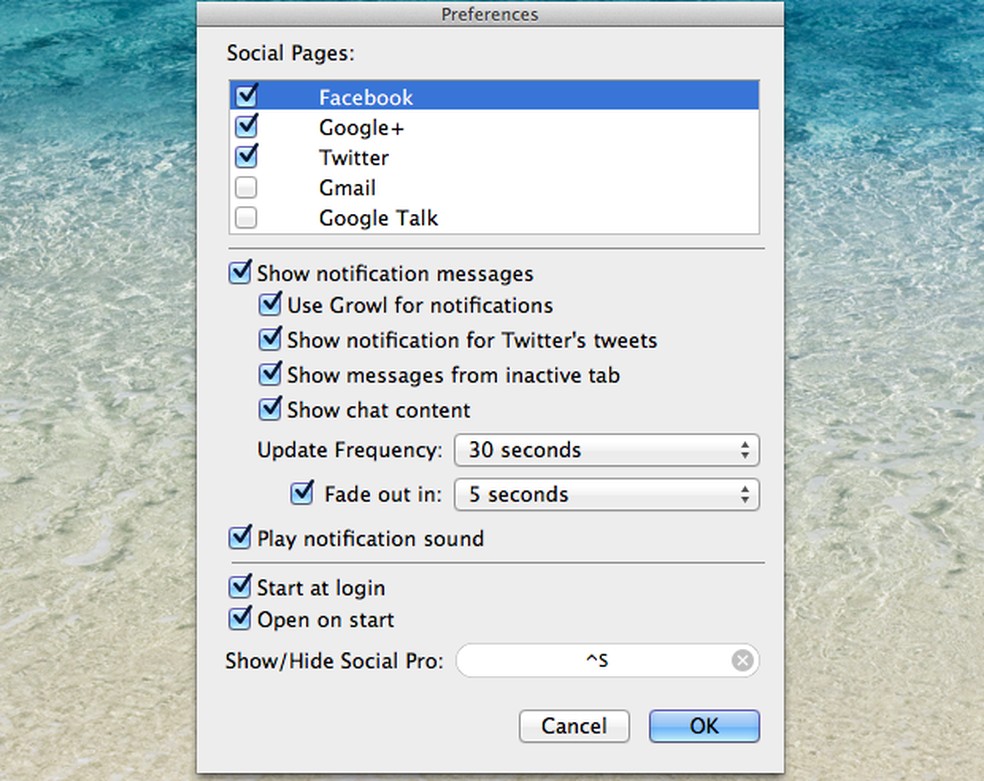Disable Show chat content
Image resolution: width=984 pixels, height=781 pixels.
(x=270, y=409)
